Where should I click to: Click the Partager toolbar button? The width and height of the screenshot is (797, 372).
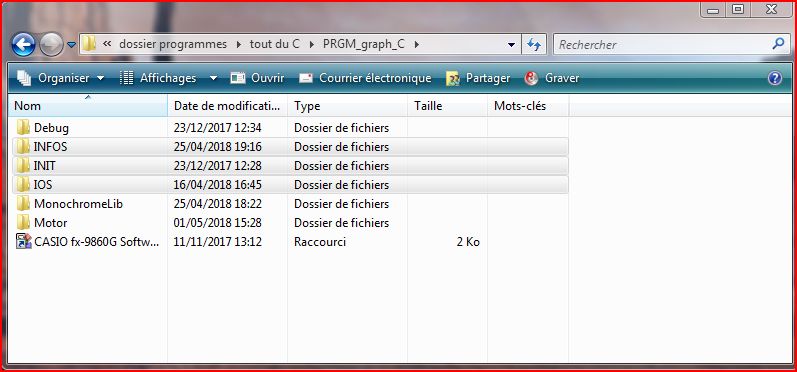[x=478, y=78]
